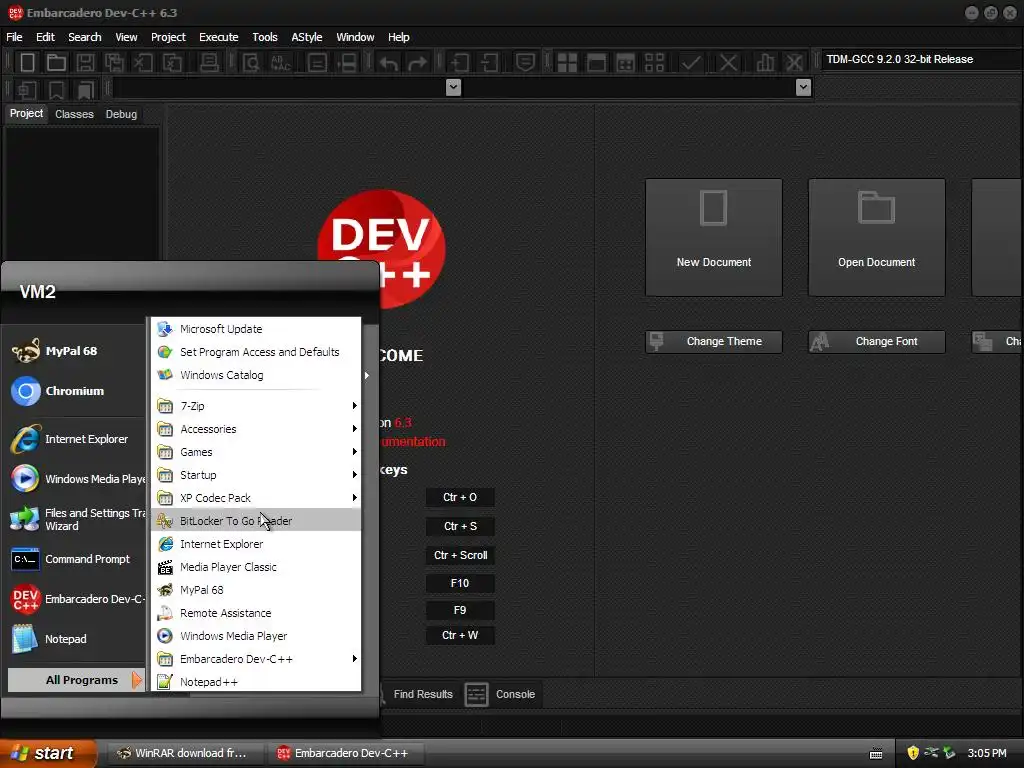Click the four-squares Compile toolbar icon

[567, 63]
